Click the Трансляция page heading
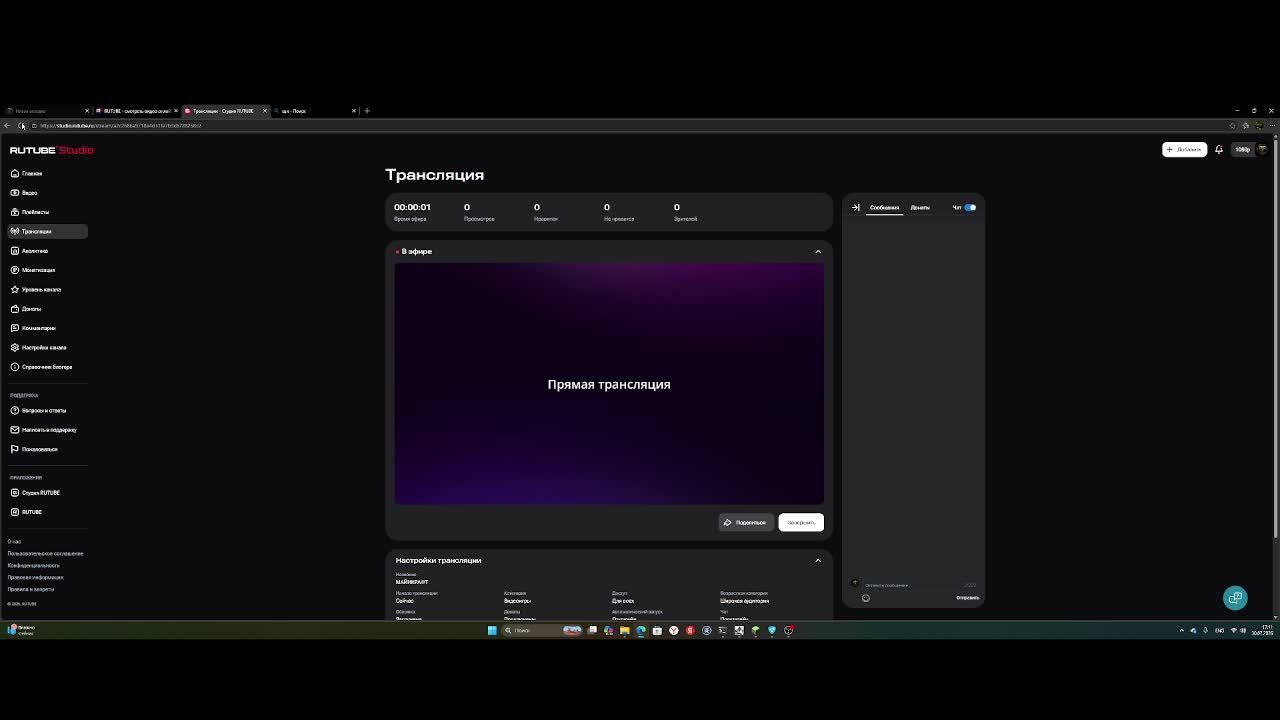The width and height of the screenshot is (1280, 720). point(435,175)
